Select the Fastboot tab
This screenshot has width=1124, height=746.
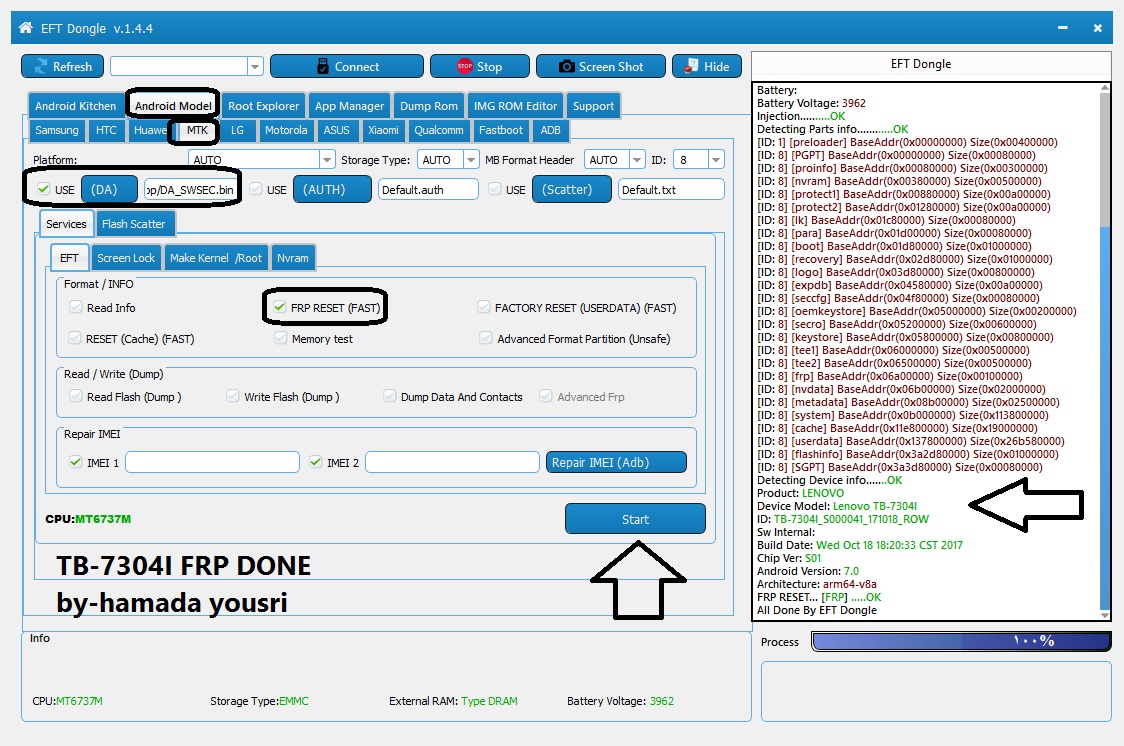tap(500, 130)
